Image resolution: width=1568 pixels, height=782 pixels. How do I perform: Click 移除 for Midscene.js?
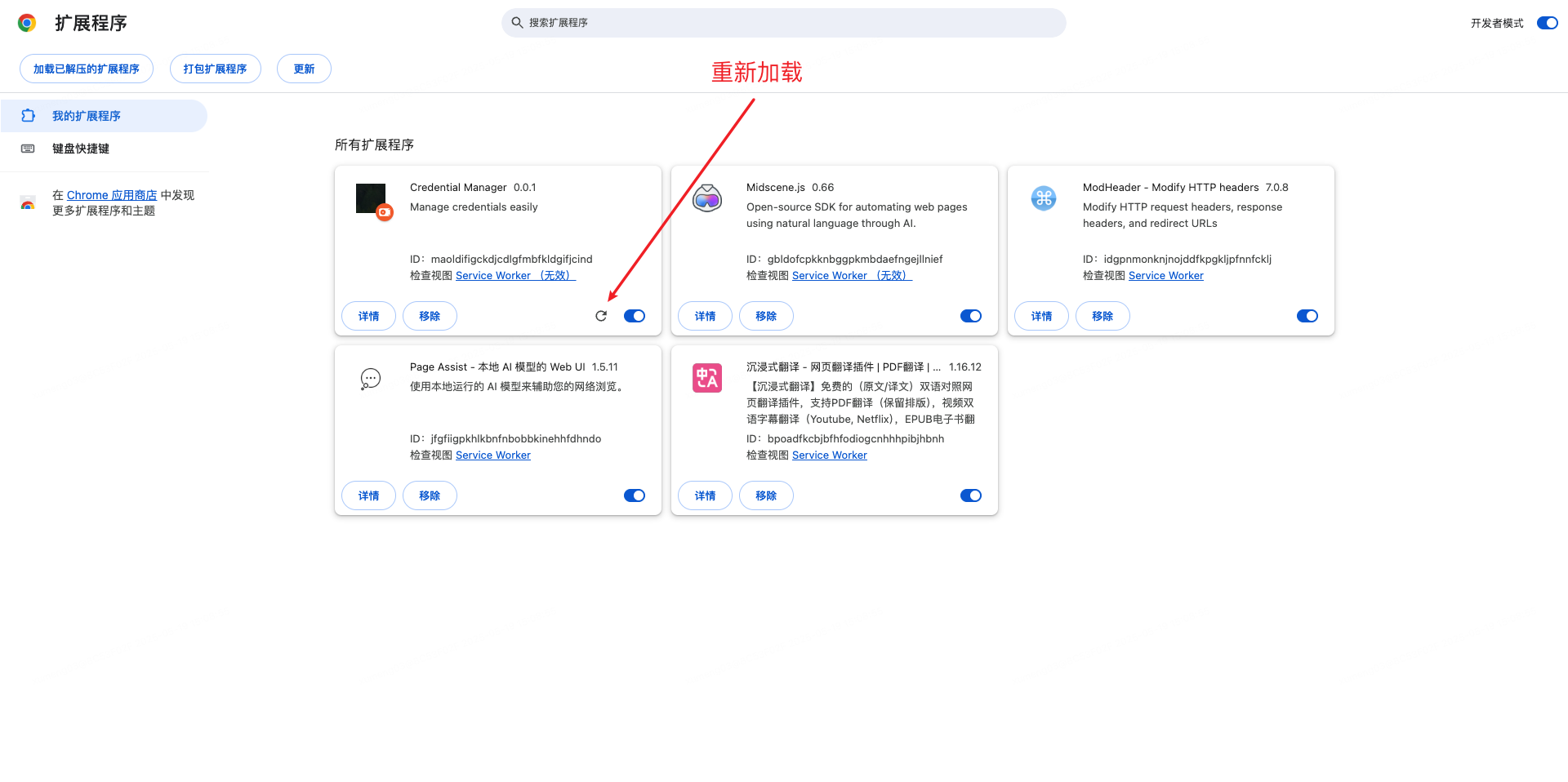tap(766, 316)
